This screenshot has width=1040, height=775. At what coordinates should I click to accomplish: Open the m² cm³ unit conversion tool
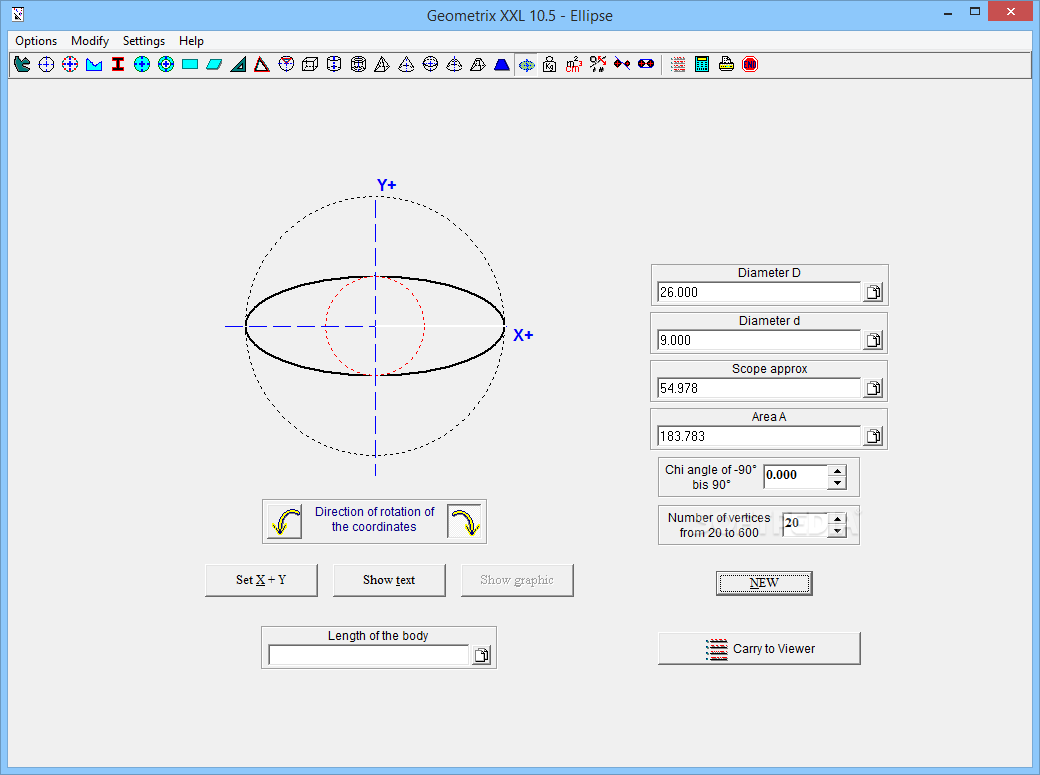[x=574, y=64]
